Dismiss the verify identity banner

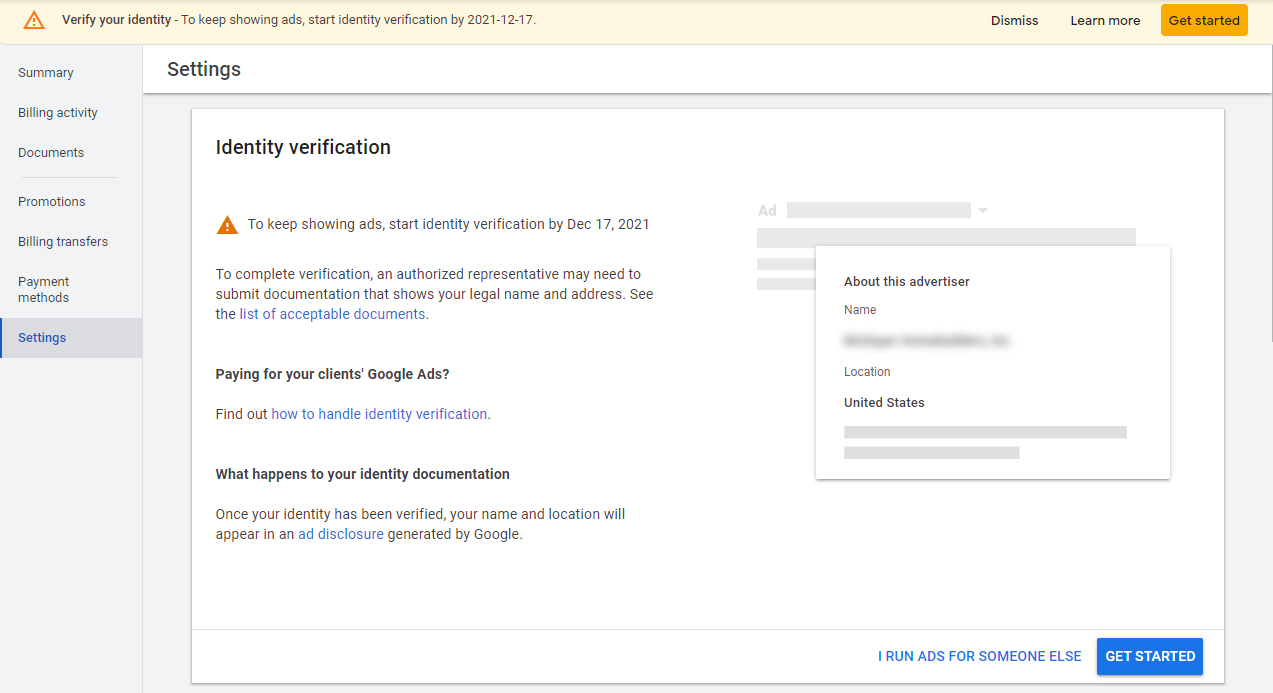(1014, 20)
